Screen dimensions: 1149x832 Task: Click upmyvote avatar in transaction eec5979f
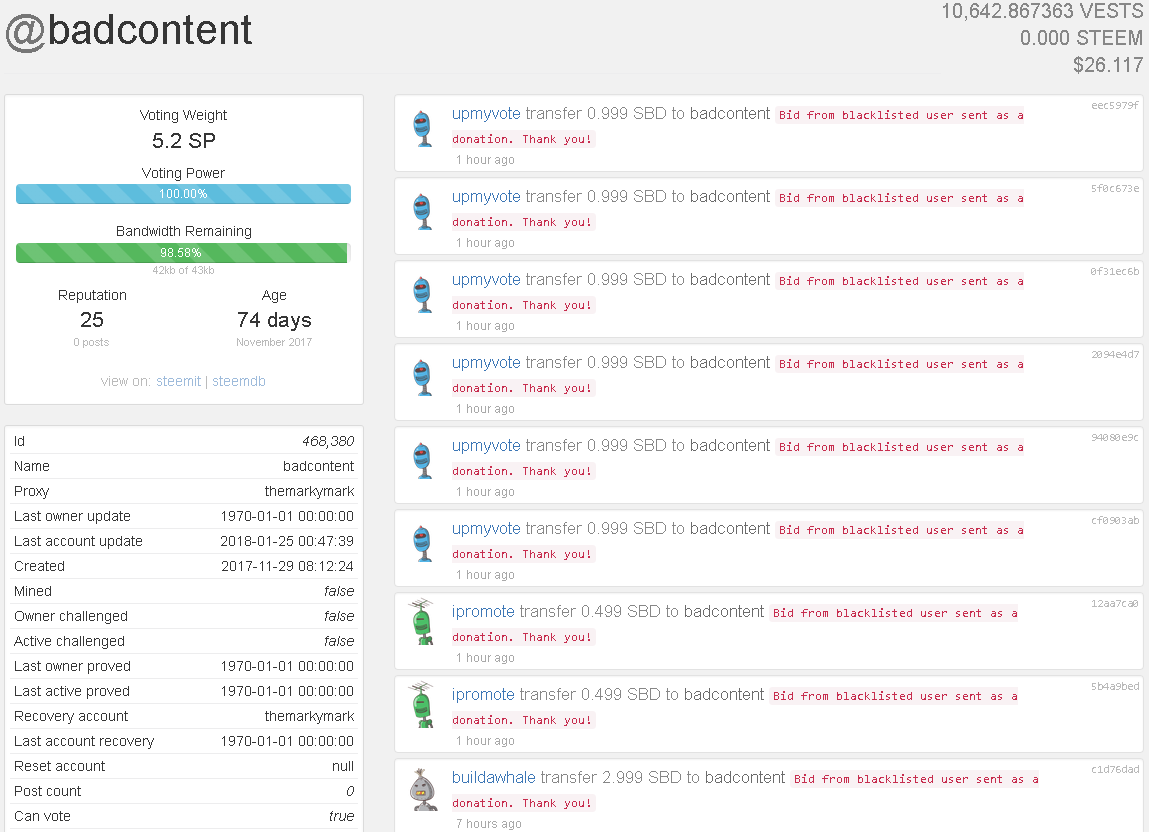422,129
